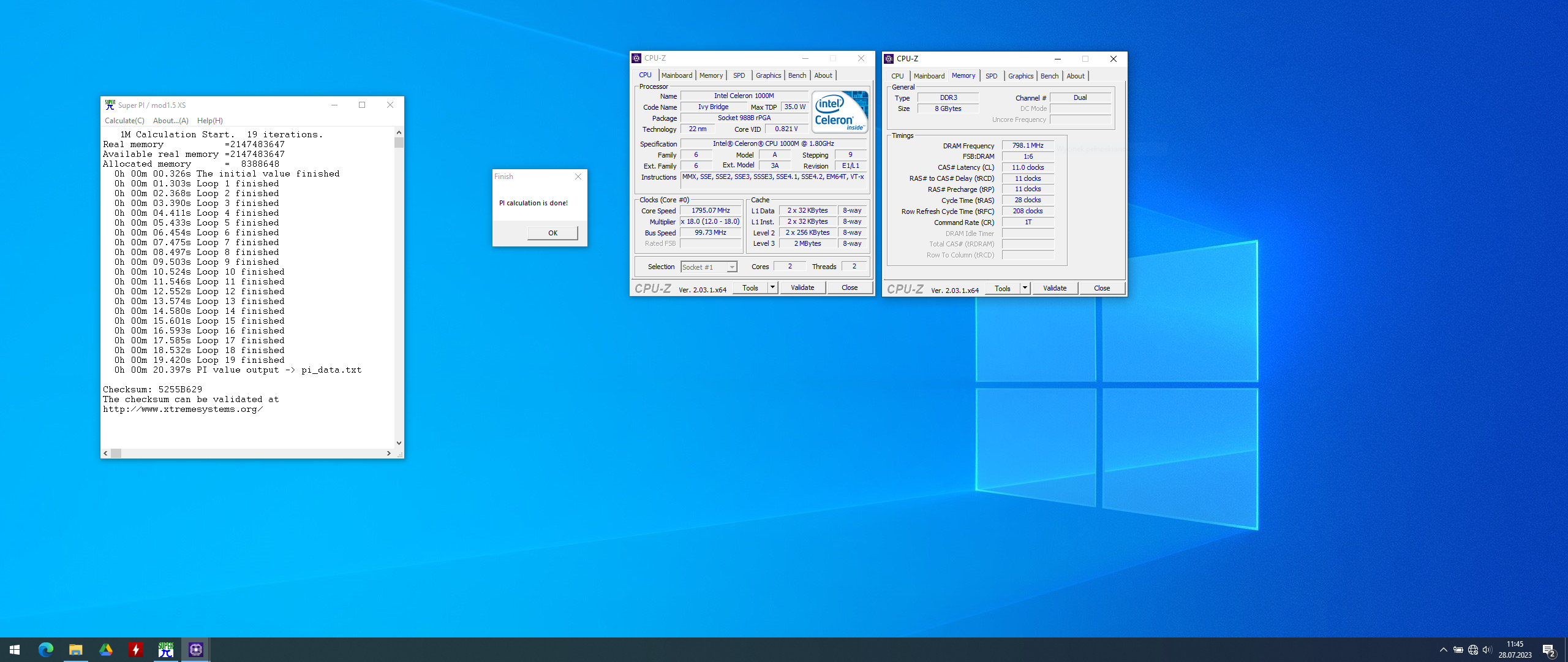Expand the Socket #1 selection dropdown

[732, 267]
